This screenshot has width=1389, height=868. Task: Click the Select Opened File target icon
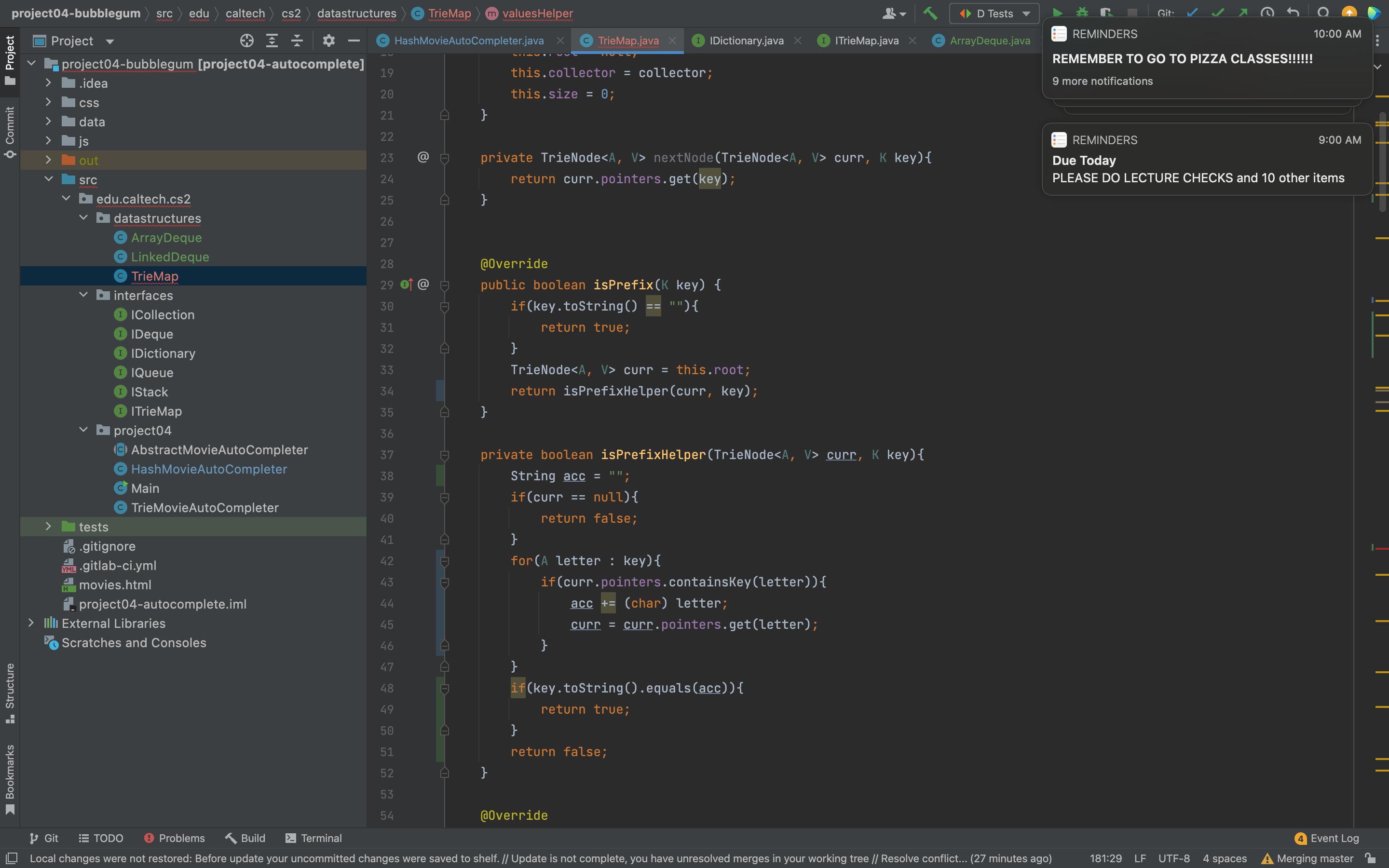click(247, 41)
